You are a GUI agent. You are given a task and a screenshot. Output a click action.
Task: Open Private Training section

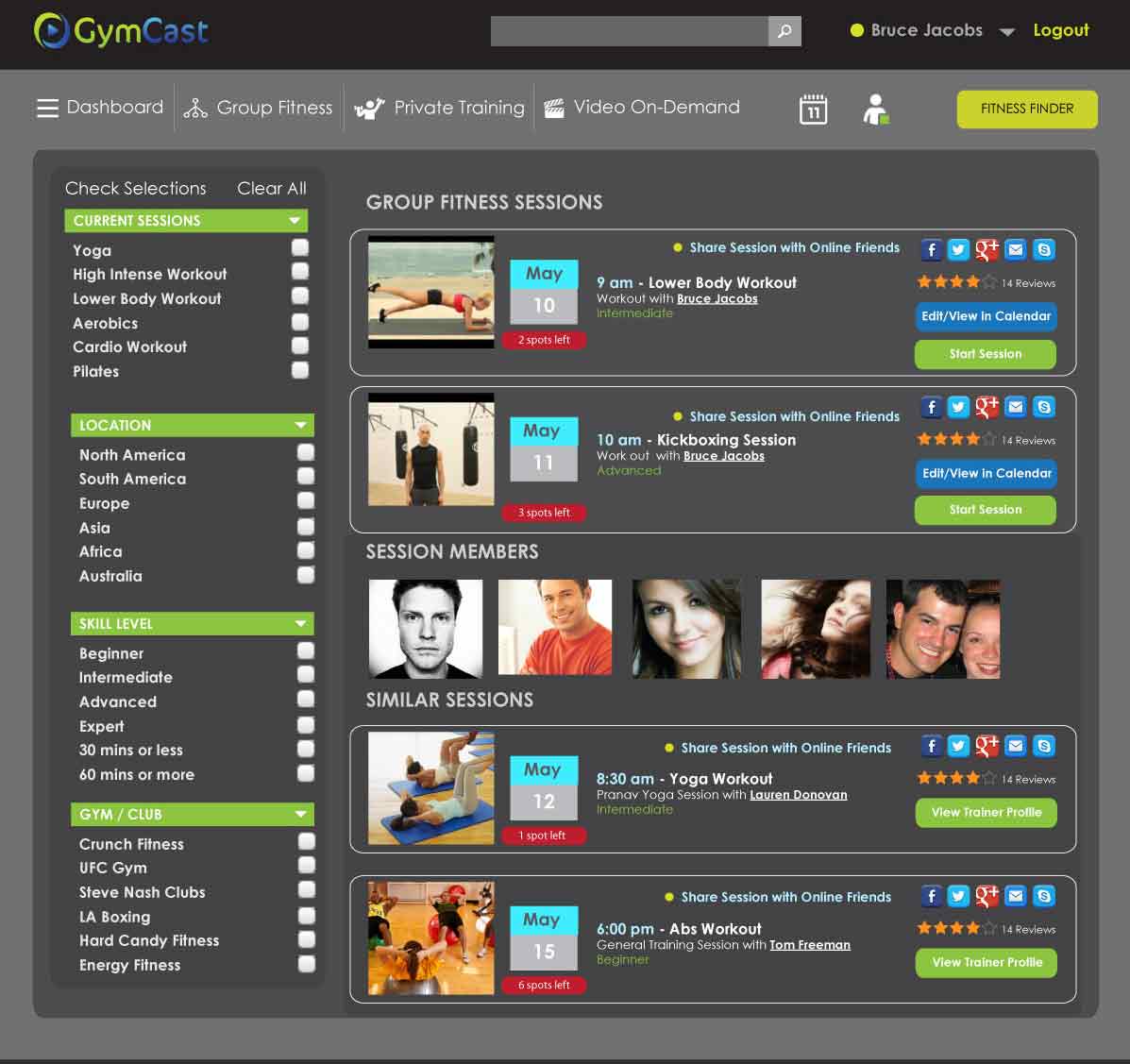pos(440,109)
